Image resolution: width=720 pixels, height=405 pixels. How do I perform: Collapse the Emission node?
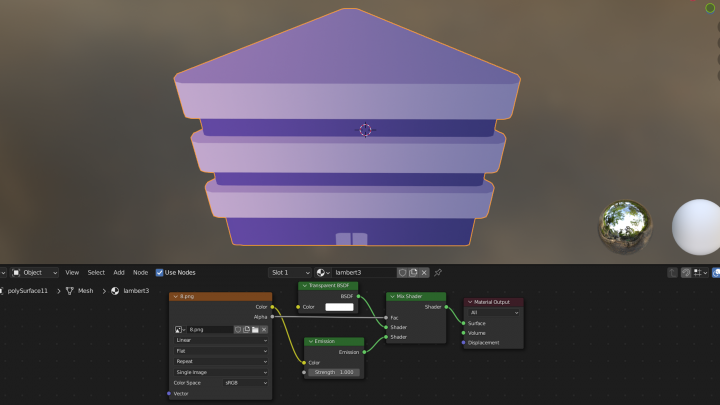tap(310, 342)
